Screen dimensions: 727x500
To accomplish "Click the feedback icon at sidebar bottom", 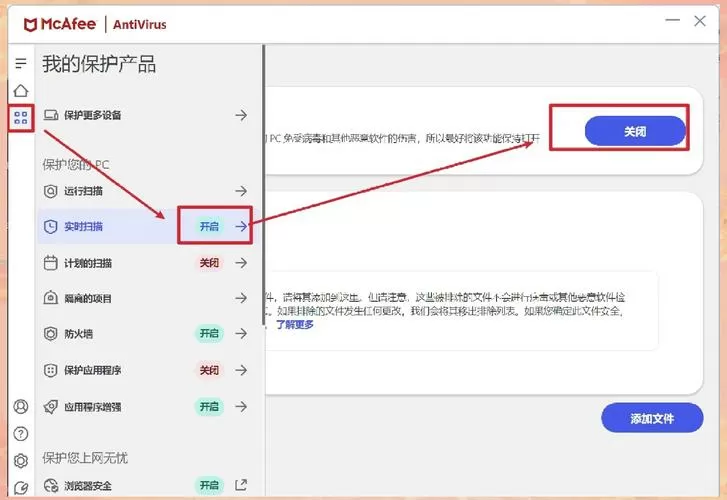I will [21, 487].
